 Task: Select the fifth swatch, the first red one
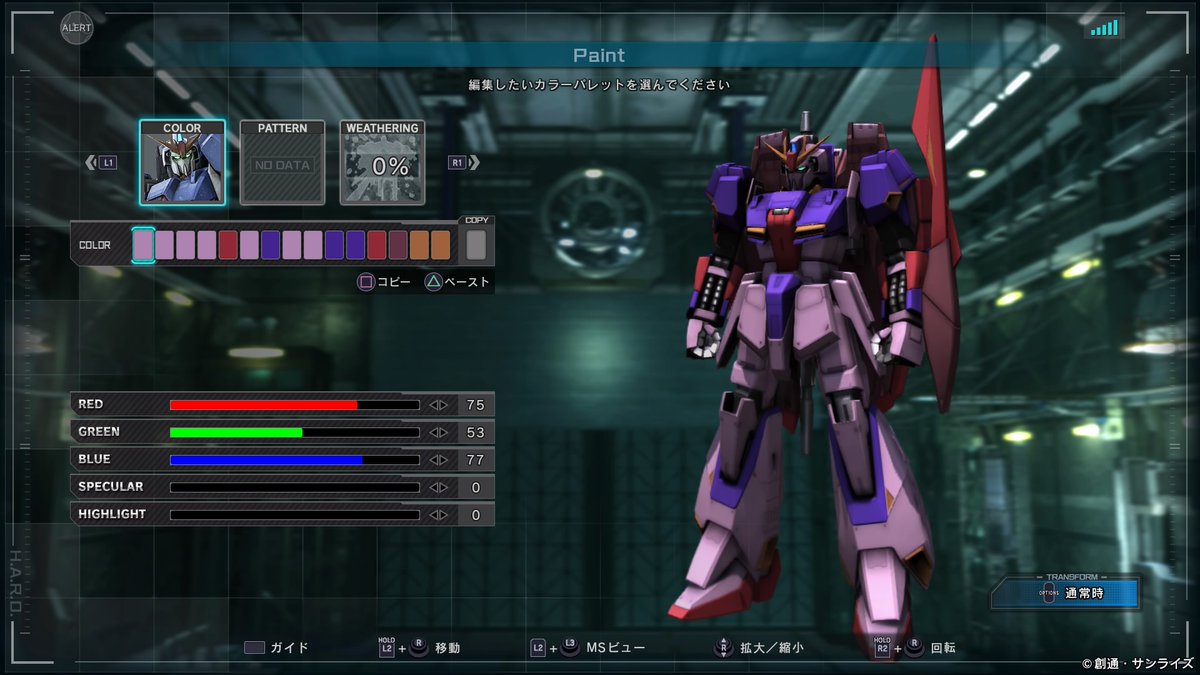(x=228, y=245)
